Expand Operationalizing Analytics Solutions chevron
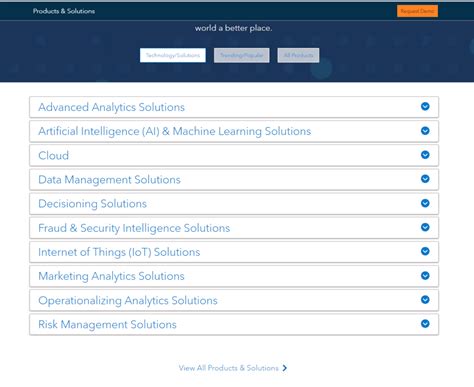 tap(425, 300)
